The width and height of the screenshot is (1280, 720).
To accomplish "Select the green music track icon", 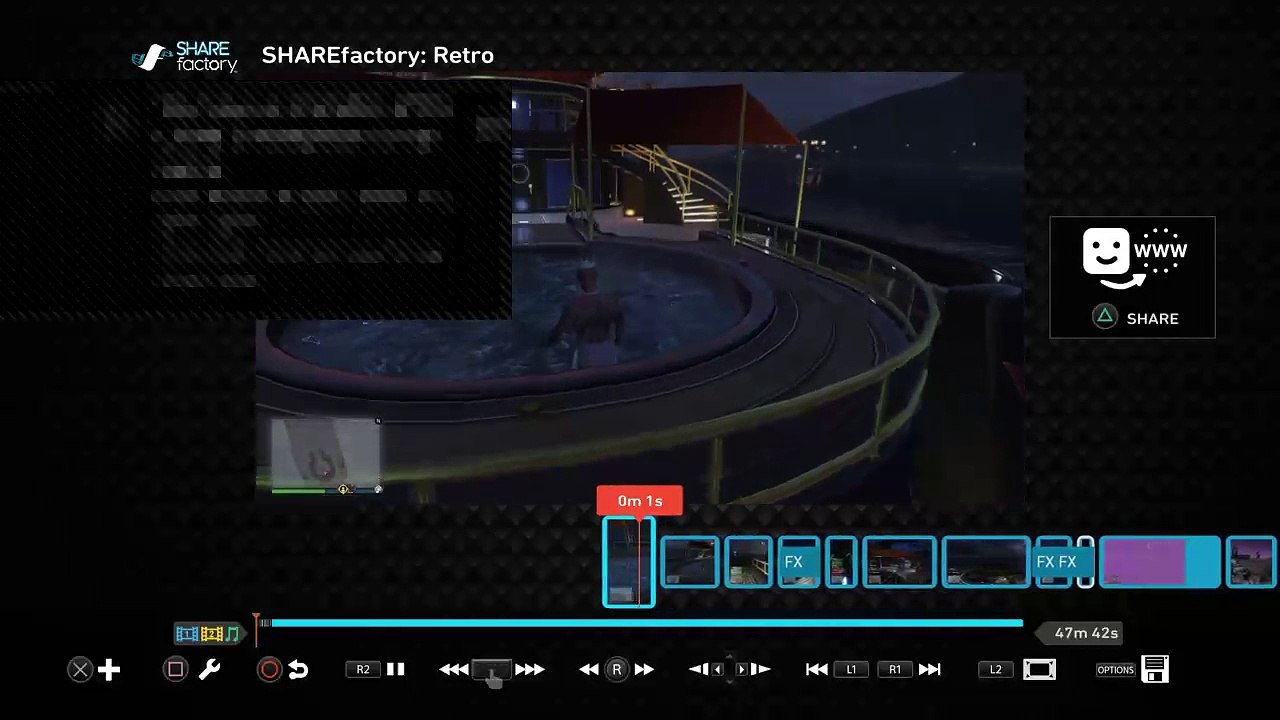I will pyautogui.click(x=233, y=634).
